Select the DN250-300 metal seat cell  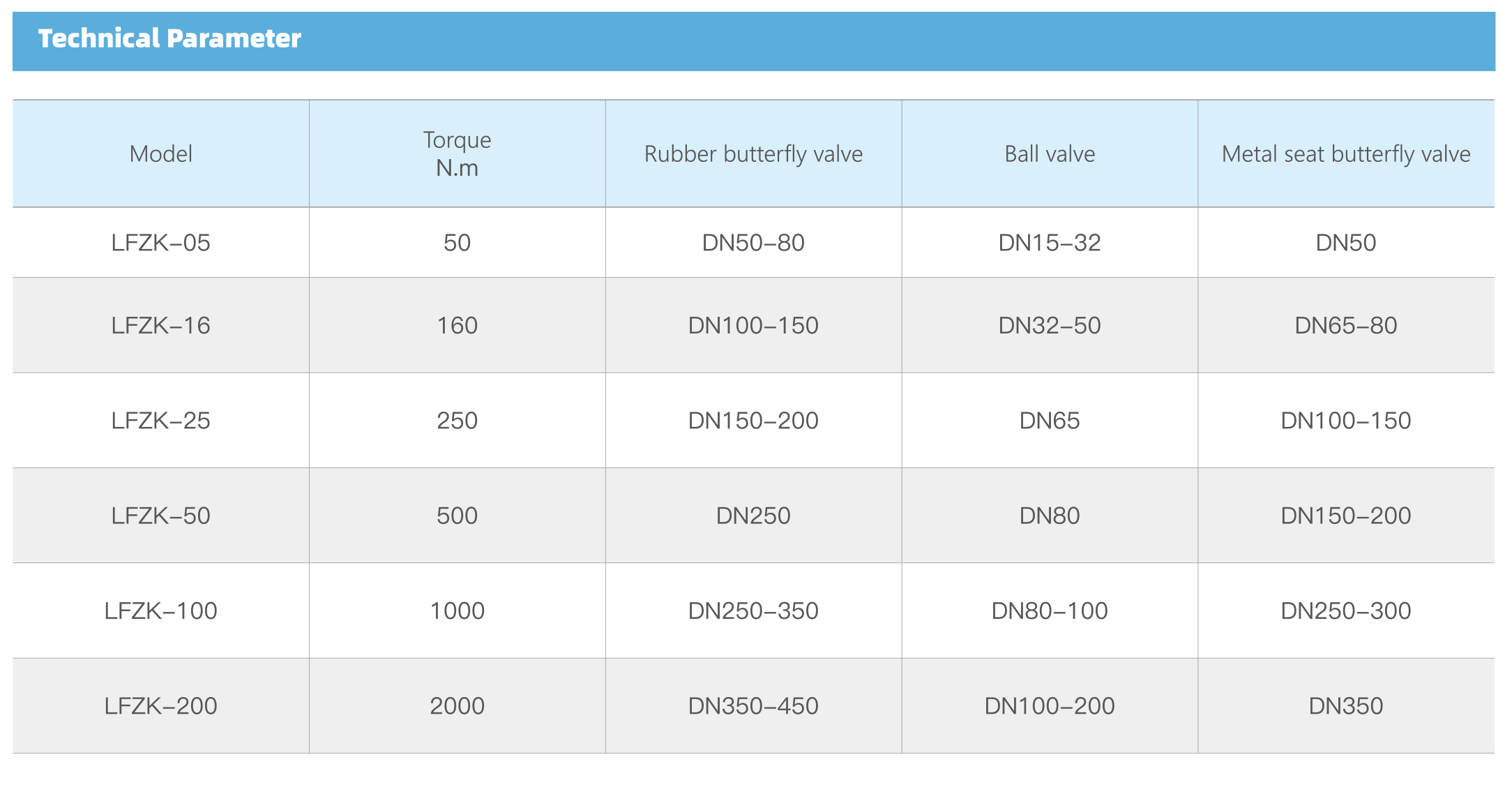pyautogui.click(x=1346, y=611)
